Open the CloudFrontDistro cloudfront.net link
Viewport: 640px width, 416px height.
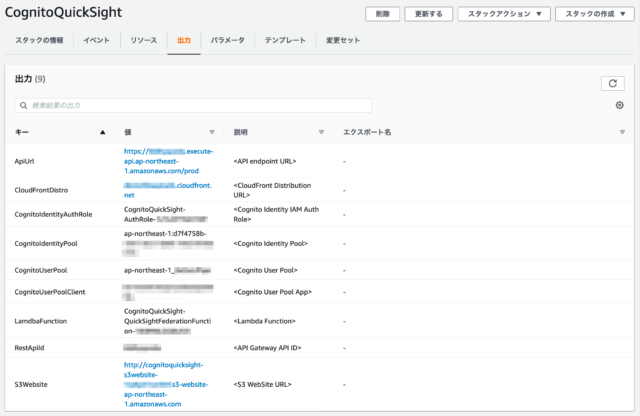pyautogui.click(x=167, y=190)
